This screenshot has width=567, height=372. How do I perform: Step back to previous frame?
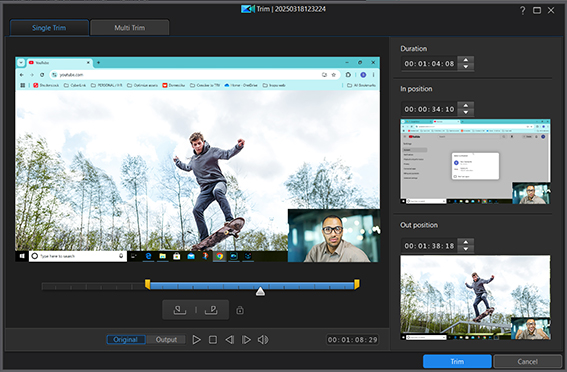(230, 339)
